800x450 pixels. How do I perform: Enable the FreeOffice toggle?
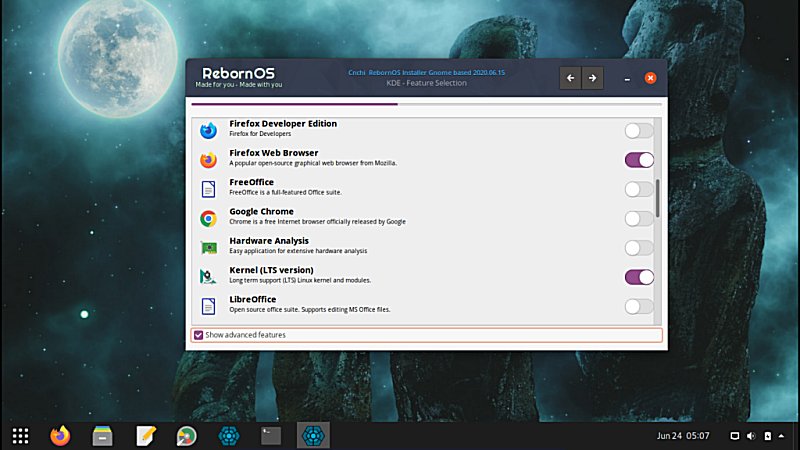(639, 189)
